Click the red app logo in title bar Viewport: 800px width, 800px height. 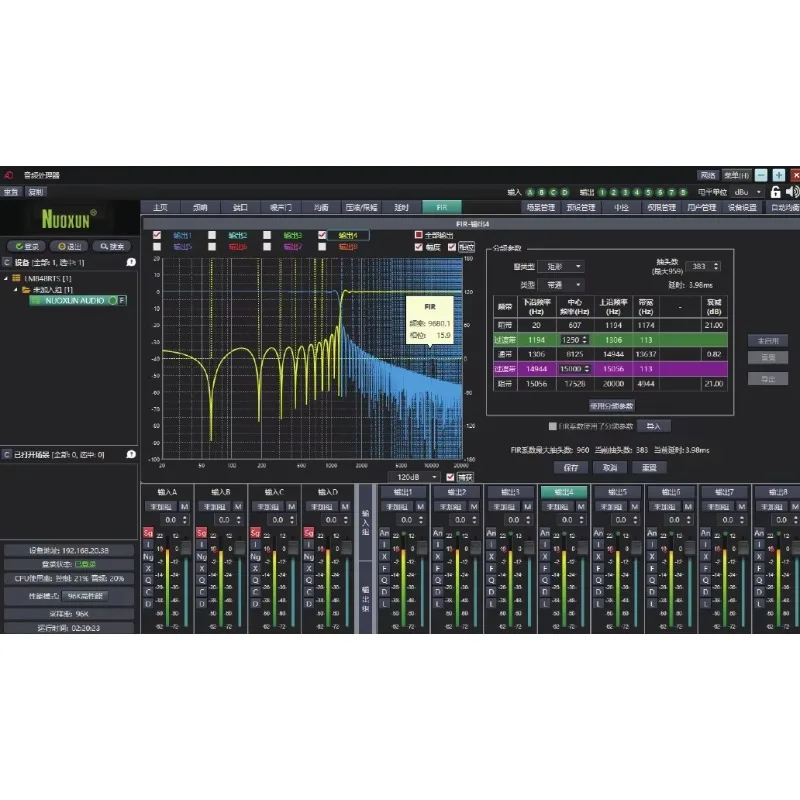(x=9, y=175)
